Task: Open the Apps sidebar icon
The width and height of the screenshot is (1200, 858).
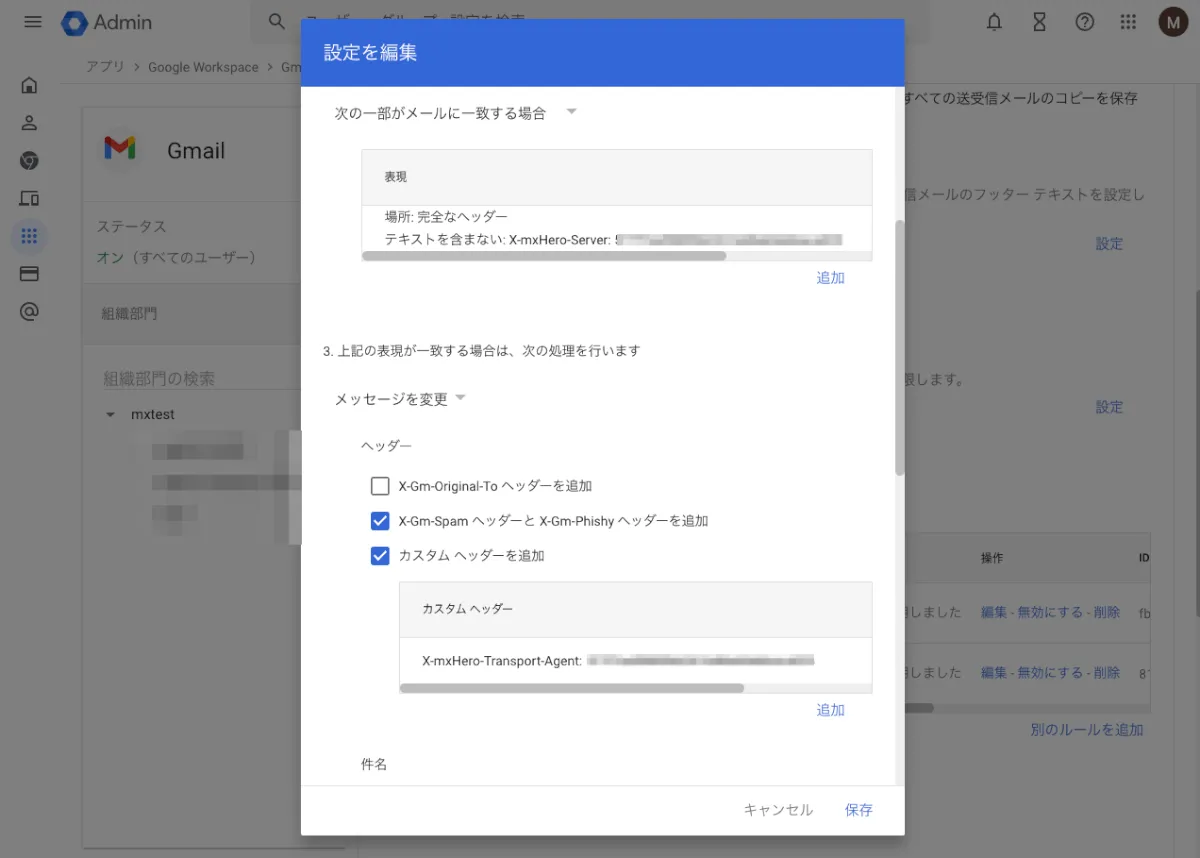Action: coord(29,237)
